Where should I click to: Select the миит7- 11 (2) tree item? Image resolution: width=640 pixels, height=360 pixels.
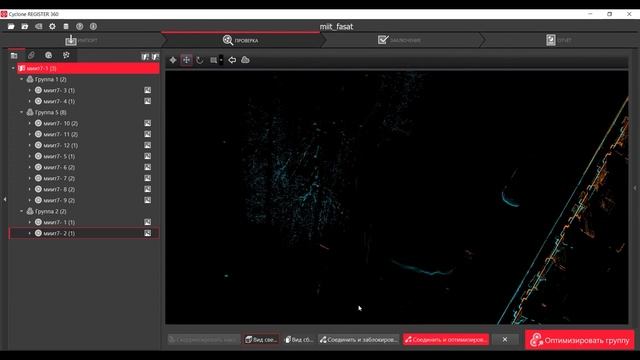tap(60, 134)
